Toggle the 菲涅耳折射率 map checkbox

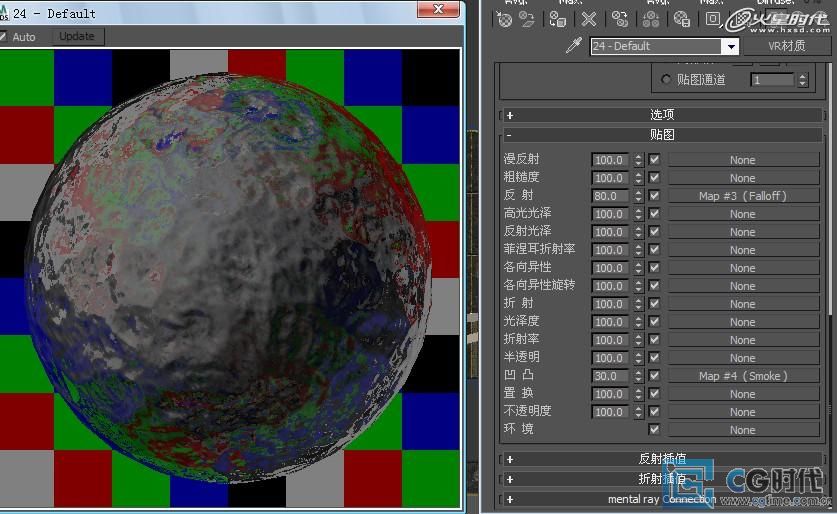click(x=654, y=250)
